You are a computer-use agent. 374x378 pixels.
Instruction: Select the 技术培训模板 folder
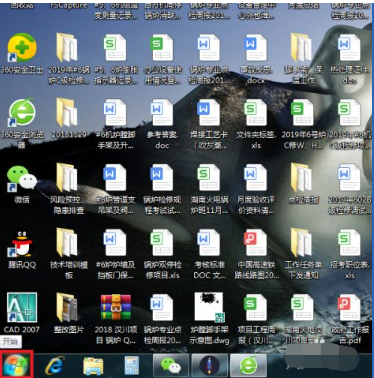69,254
